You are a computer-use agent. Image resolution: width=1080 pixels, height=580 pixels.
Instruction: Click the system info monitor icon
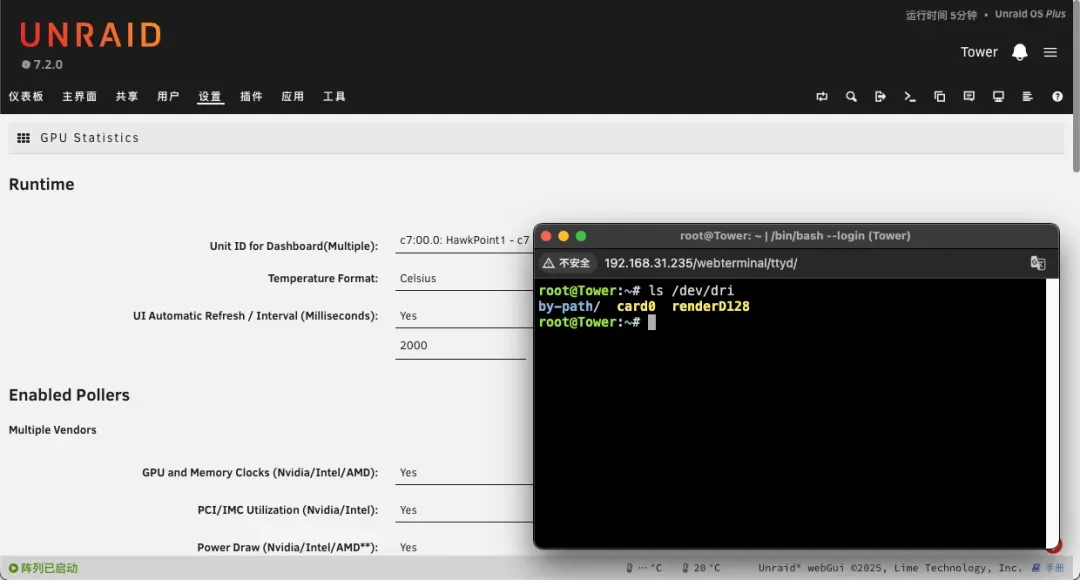click(998, 97)
